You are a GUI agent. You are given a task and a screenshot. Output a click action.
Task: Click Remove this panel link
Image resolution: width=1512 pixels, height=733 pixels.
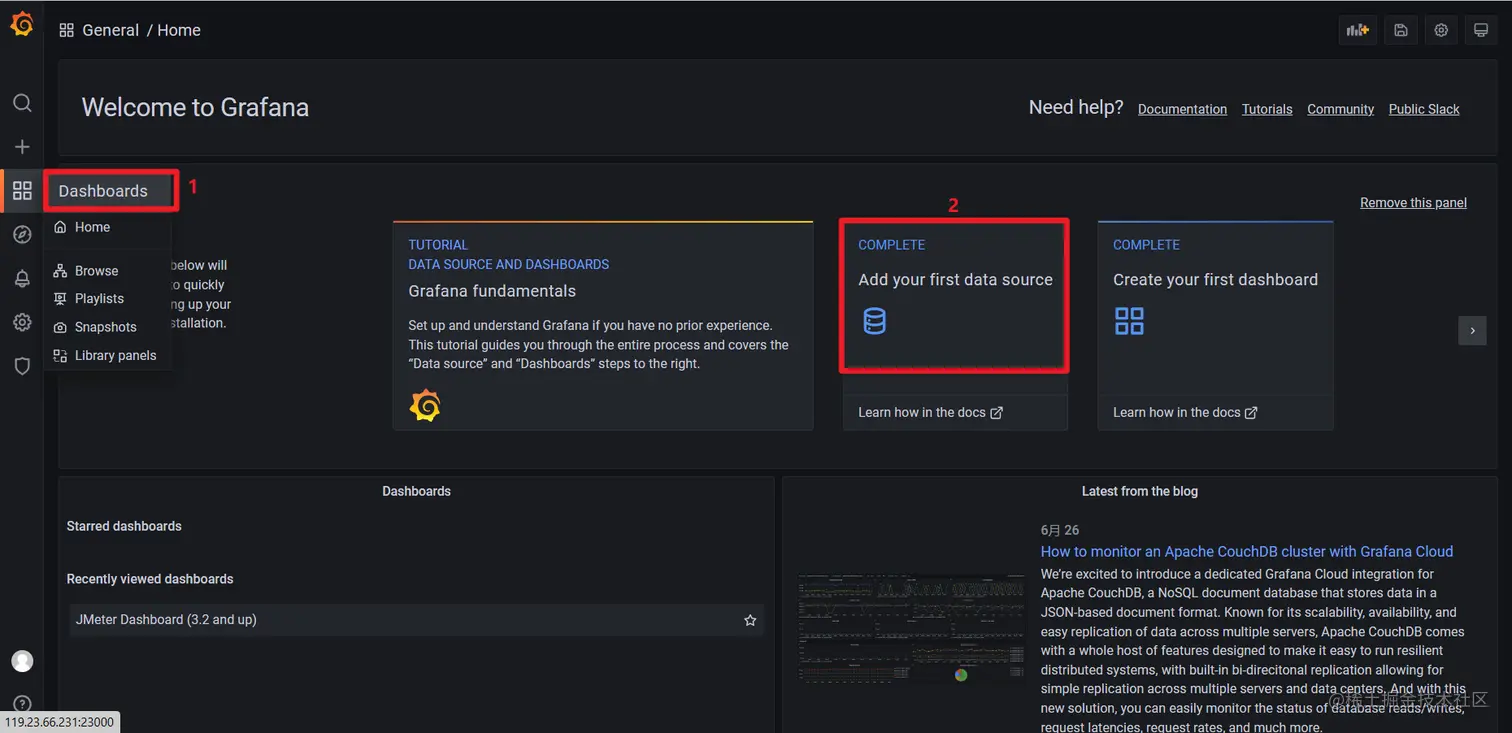point(1413,202)
